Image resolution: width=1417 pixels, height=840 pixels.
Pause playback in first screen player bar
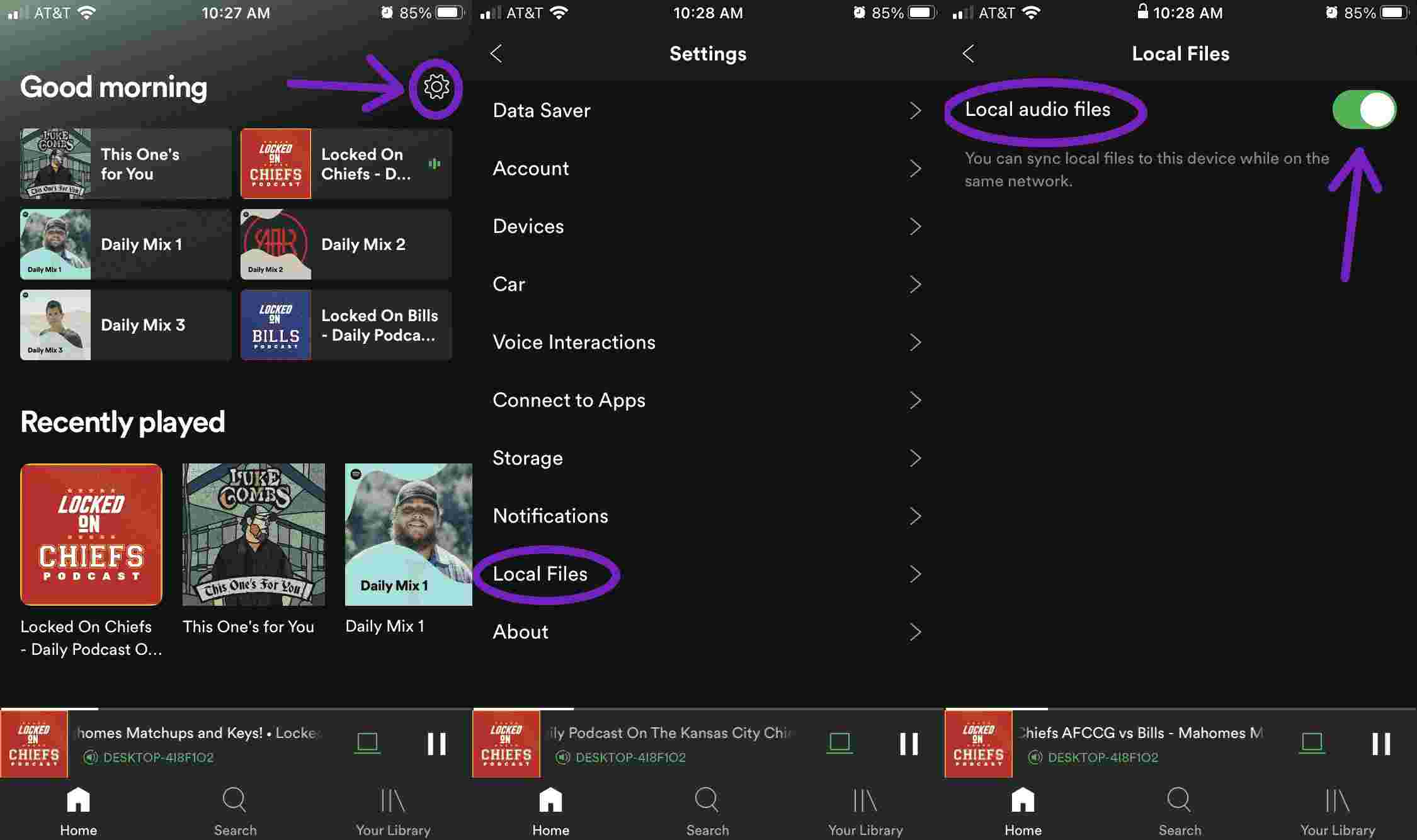436,744
